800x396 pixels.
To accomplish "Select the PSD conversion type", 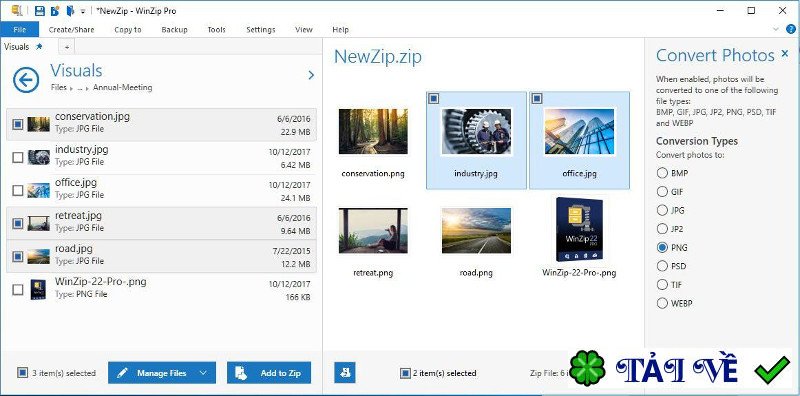I will pyautogui.click(x=662, y=266).
